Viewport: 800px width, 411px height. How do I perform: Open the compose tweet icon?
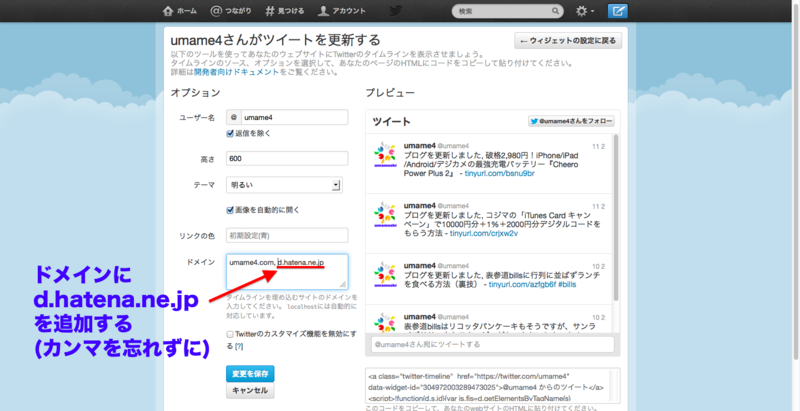[617, 11]
